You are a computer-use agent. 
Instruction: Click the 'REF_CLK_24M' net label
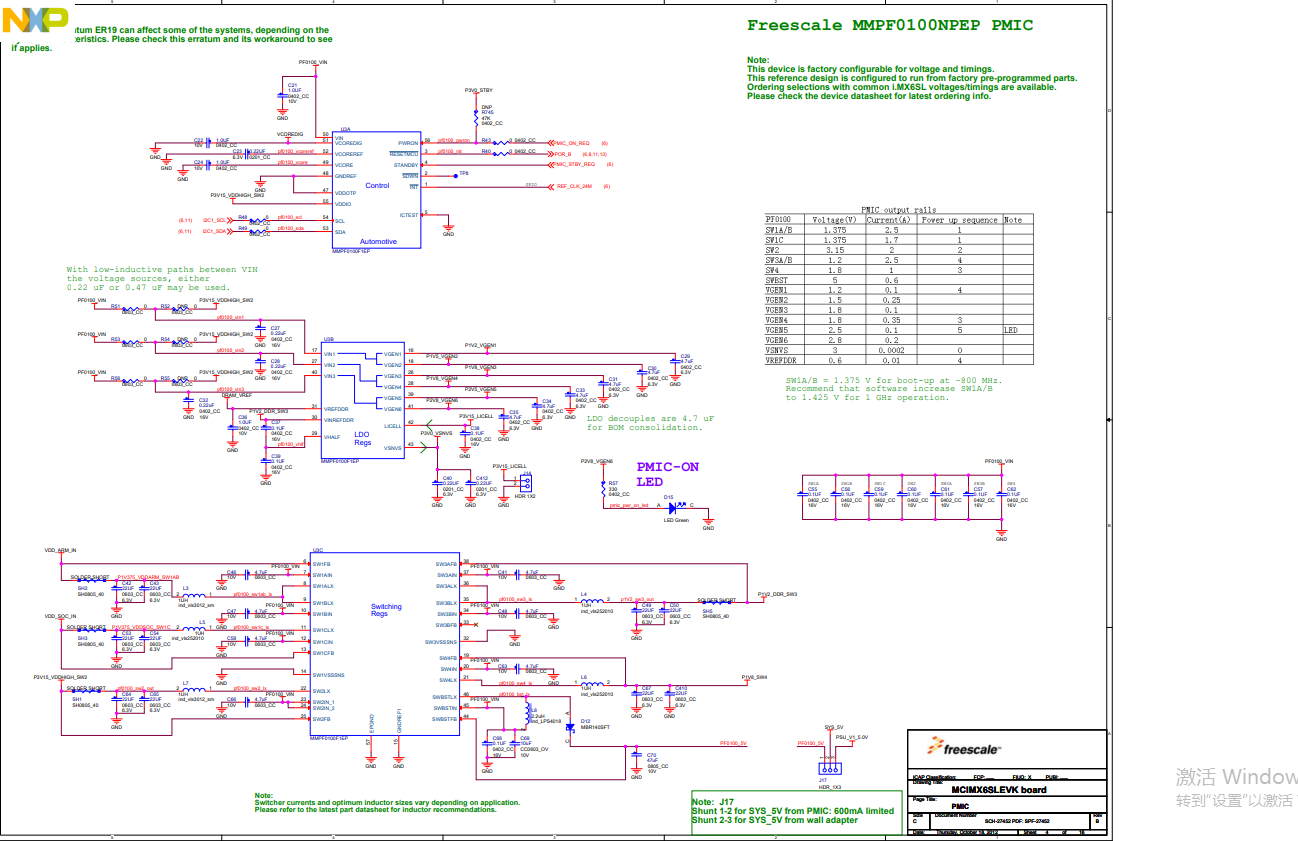(x=574, y=186)
